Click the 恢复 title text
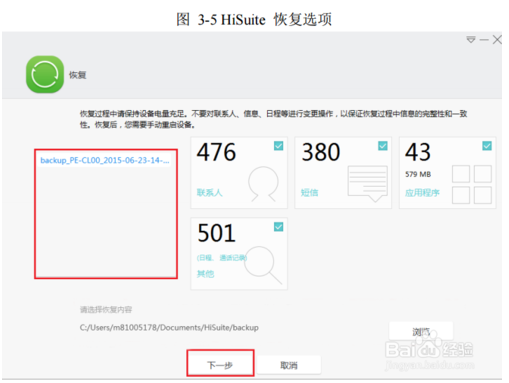Image resolution: width=509 pixels, height=383 pixels. tap(77, 75)
